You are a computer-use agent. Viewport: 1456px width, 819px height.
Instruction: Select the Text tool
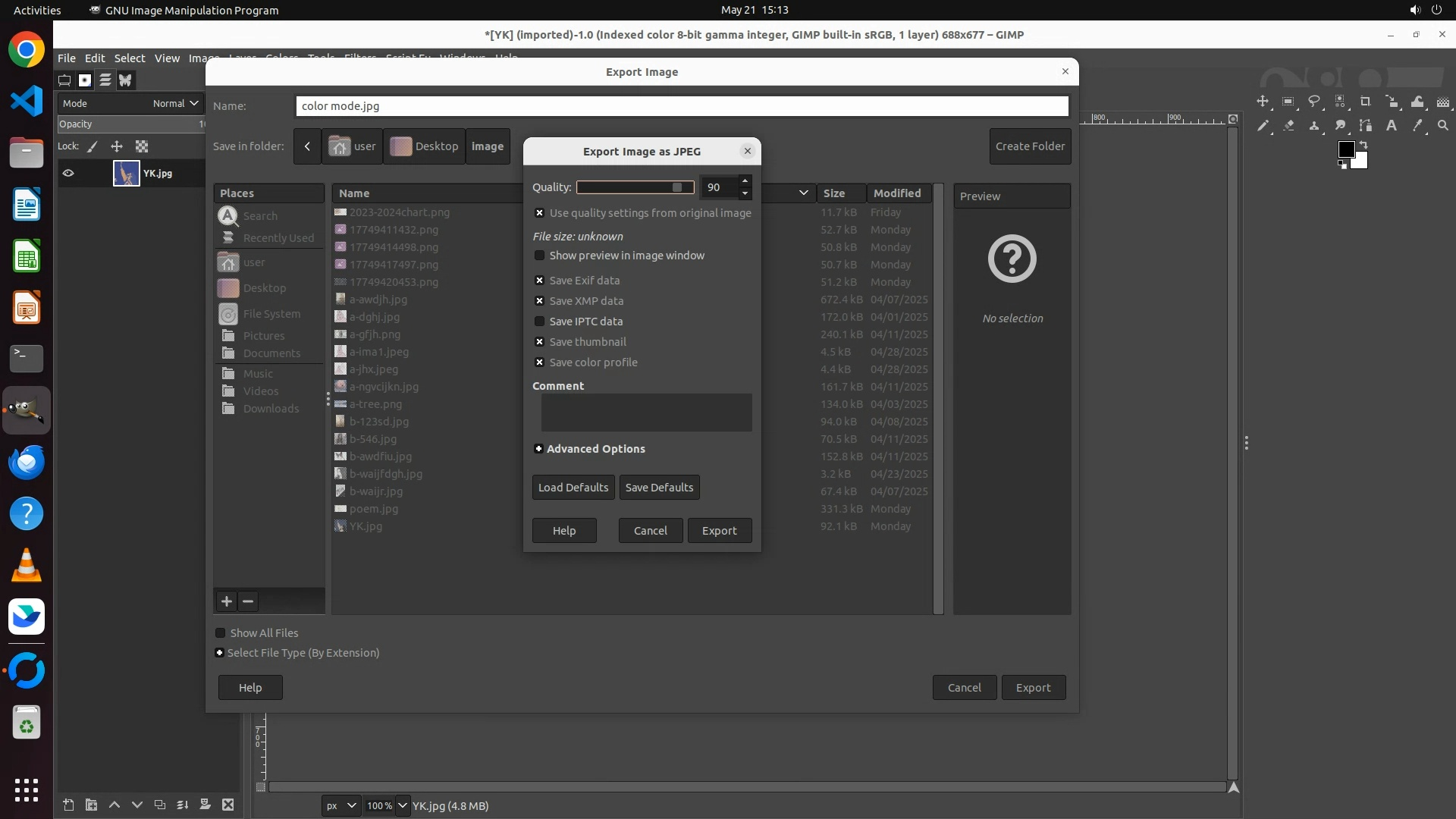click(1392, 126)
